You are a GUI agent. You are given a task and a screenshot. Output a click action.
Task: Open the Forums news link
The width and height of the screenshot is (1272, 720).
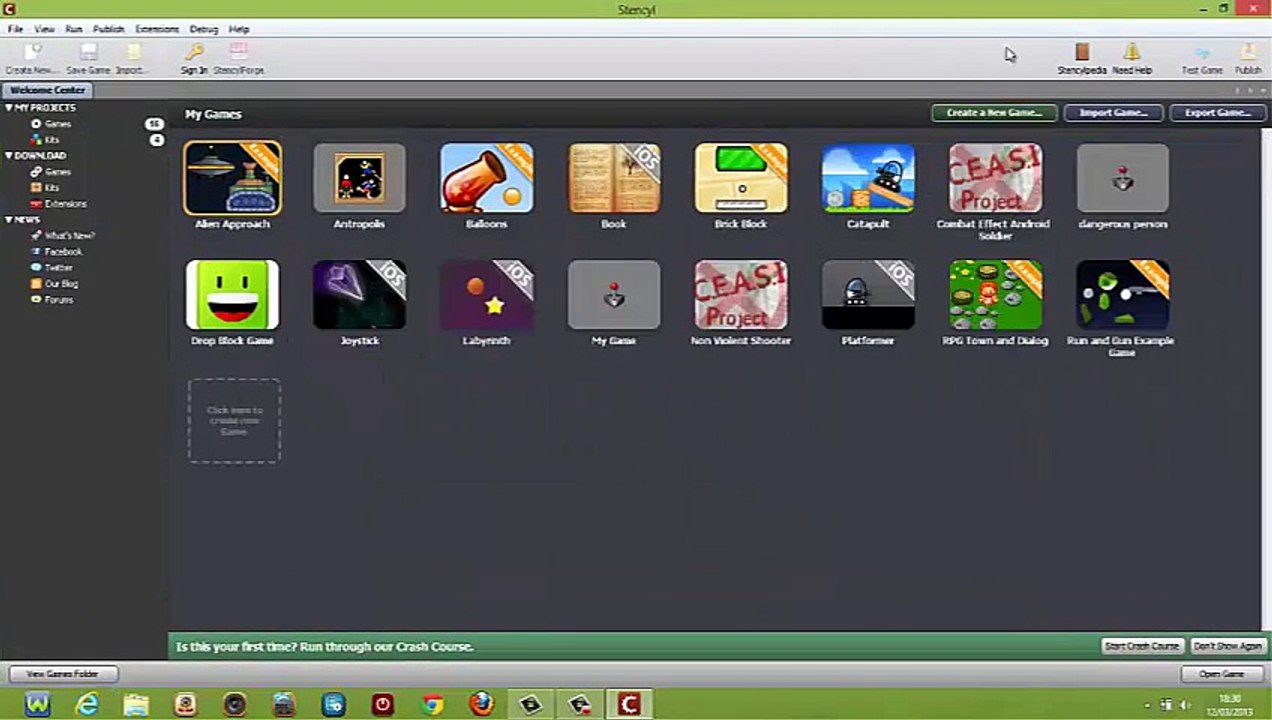[x=58, y=300]
